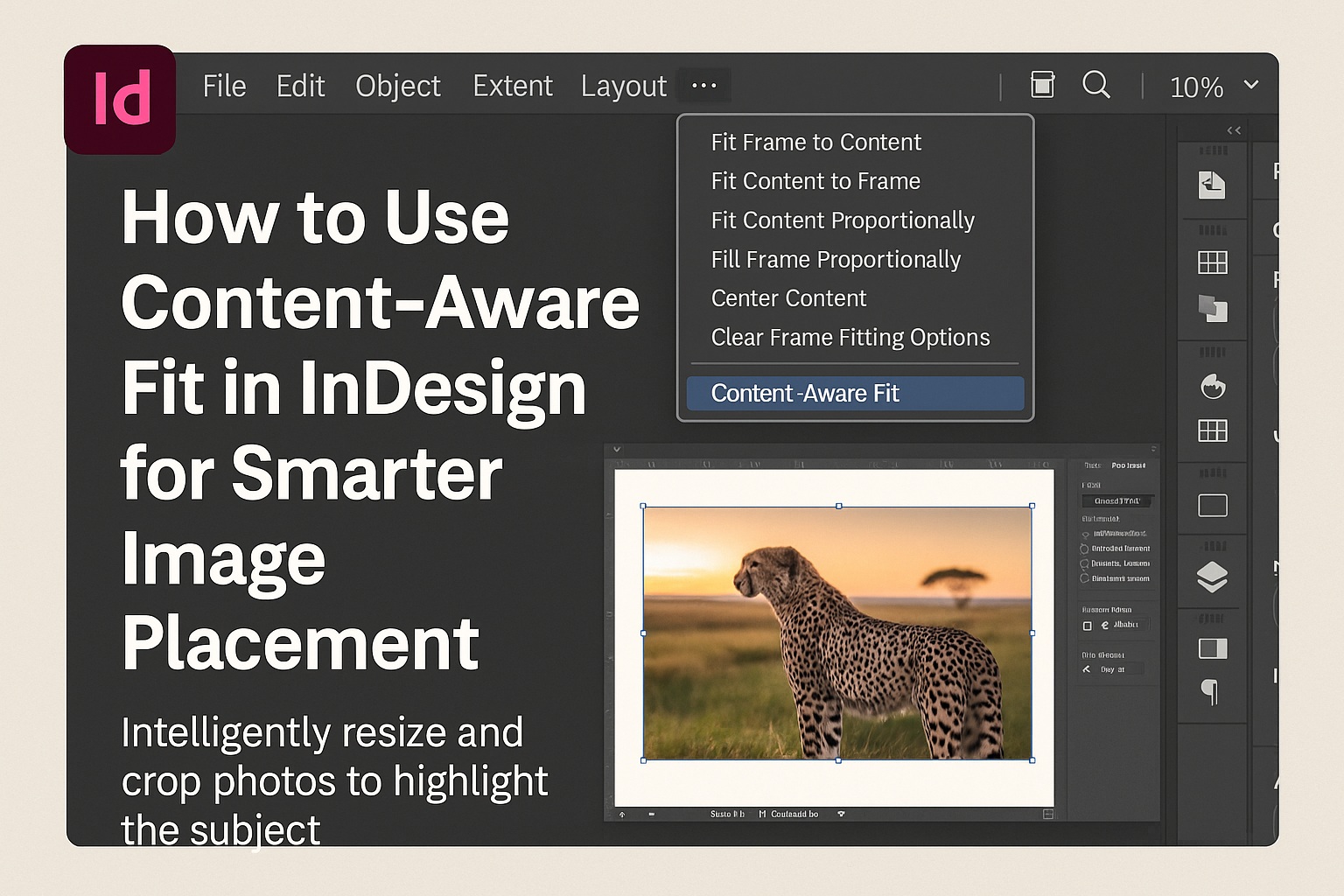Select the rectangle frame panel icon
Image resolution: width=1344 pixels, height=896 pixels.
coord(1213,505)
